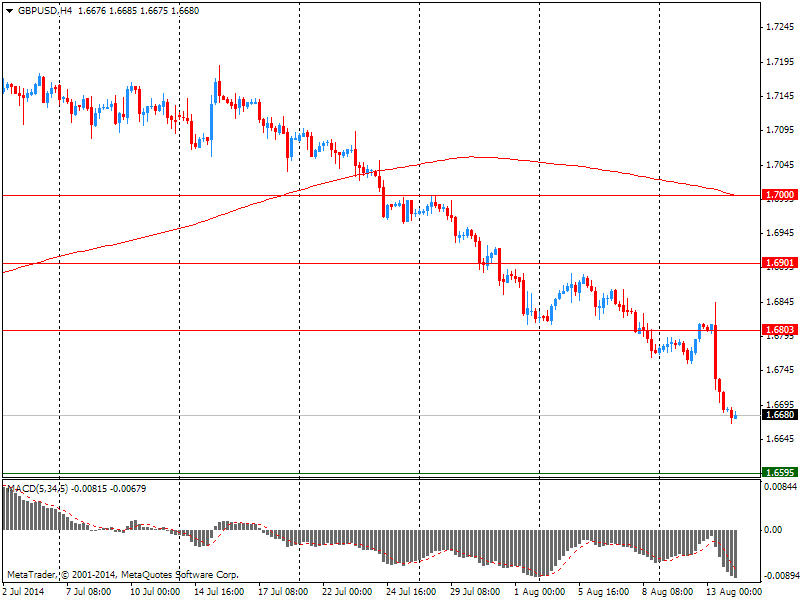This screenshot has height=600, width=800.
Task: Click the 24 Jul 16:00 time label
Action: [411, 592]
